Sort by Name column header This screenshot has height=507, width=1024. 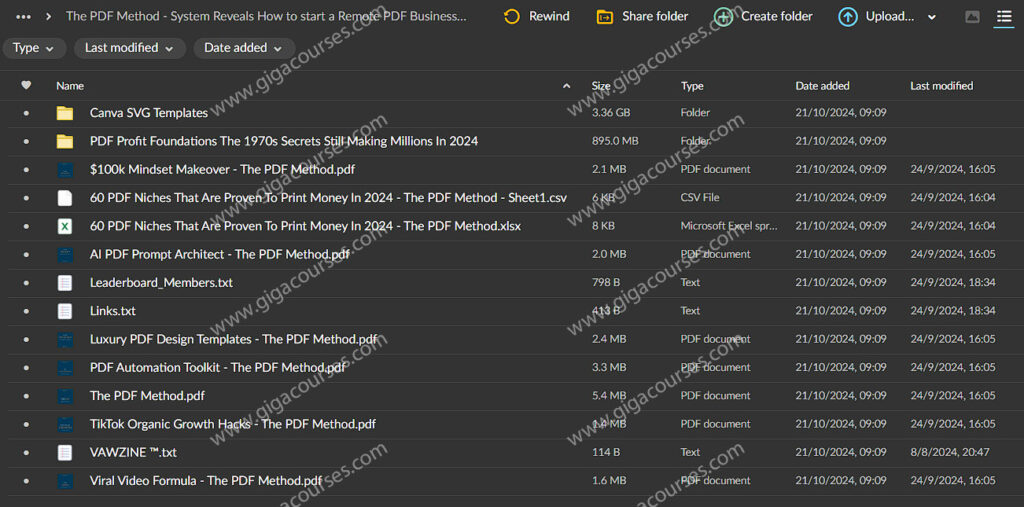tap(70, 86)
